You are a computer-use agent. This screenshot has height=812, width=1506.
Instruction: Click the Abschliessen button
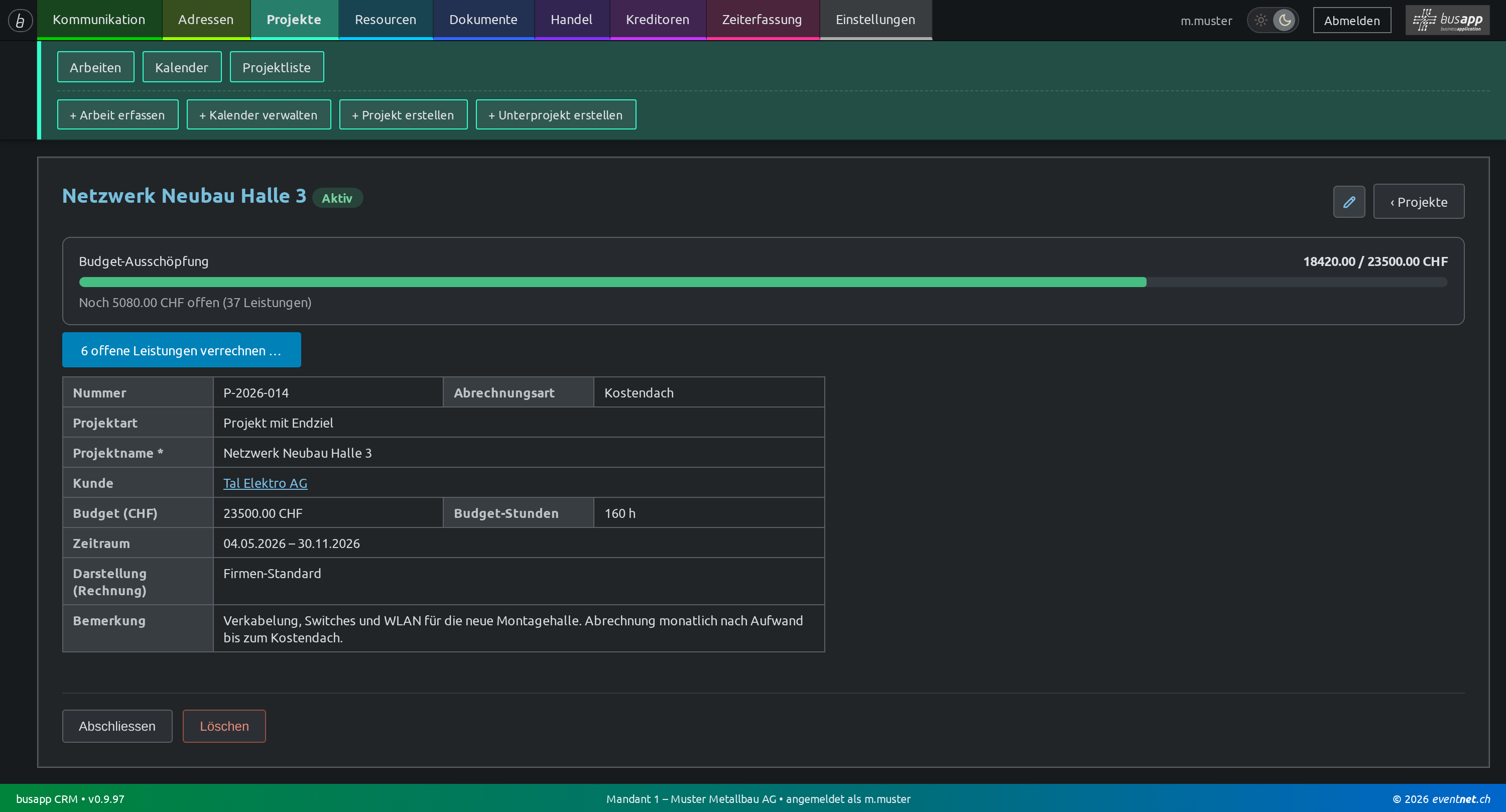[x=117, y=726]
